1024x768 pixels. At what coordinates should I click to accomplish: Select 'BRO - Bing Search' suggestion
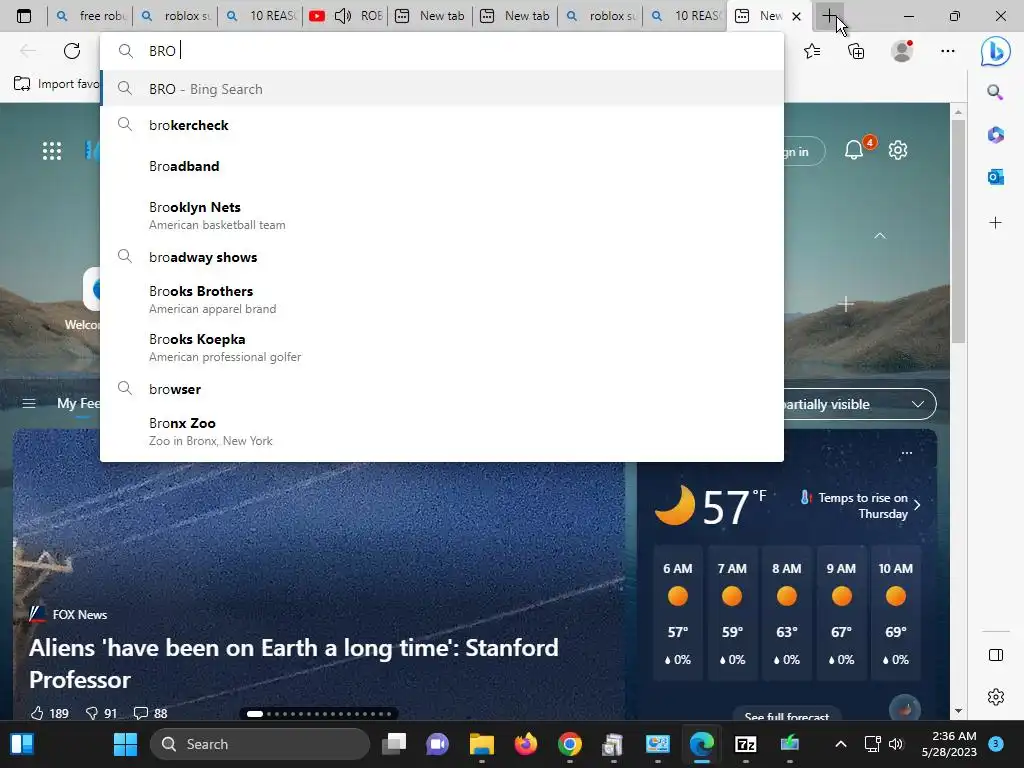tap(442, 89)
